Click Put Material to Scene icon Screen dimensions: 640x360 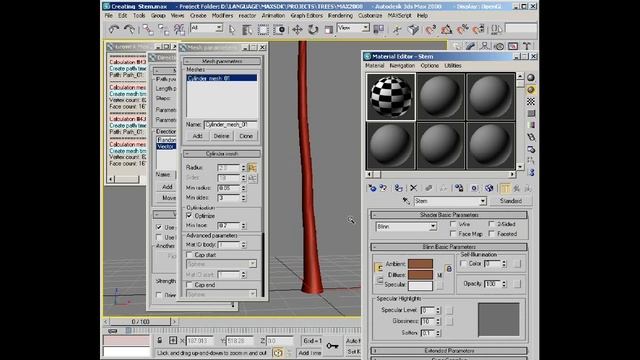(383, 188)
